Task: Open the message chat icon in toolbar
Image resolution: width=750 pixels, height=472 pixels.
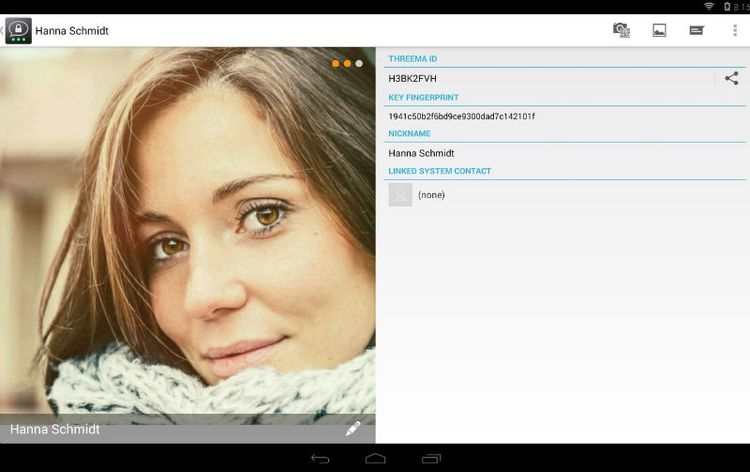Action: pyautogui.click(x=696, y=31)
